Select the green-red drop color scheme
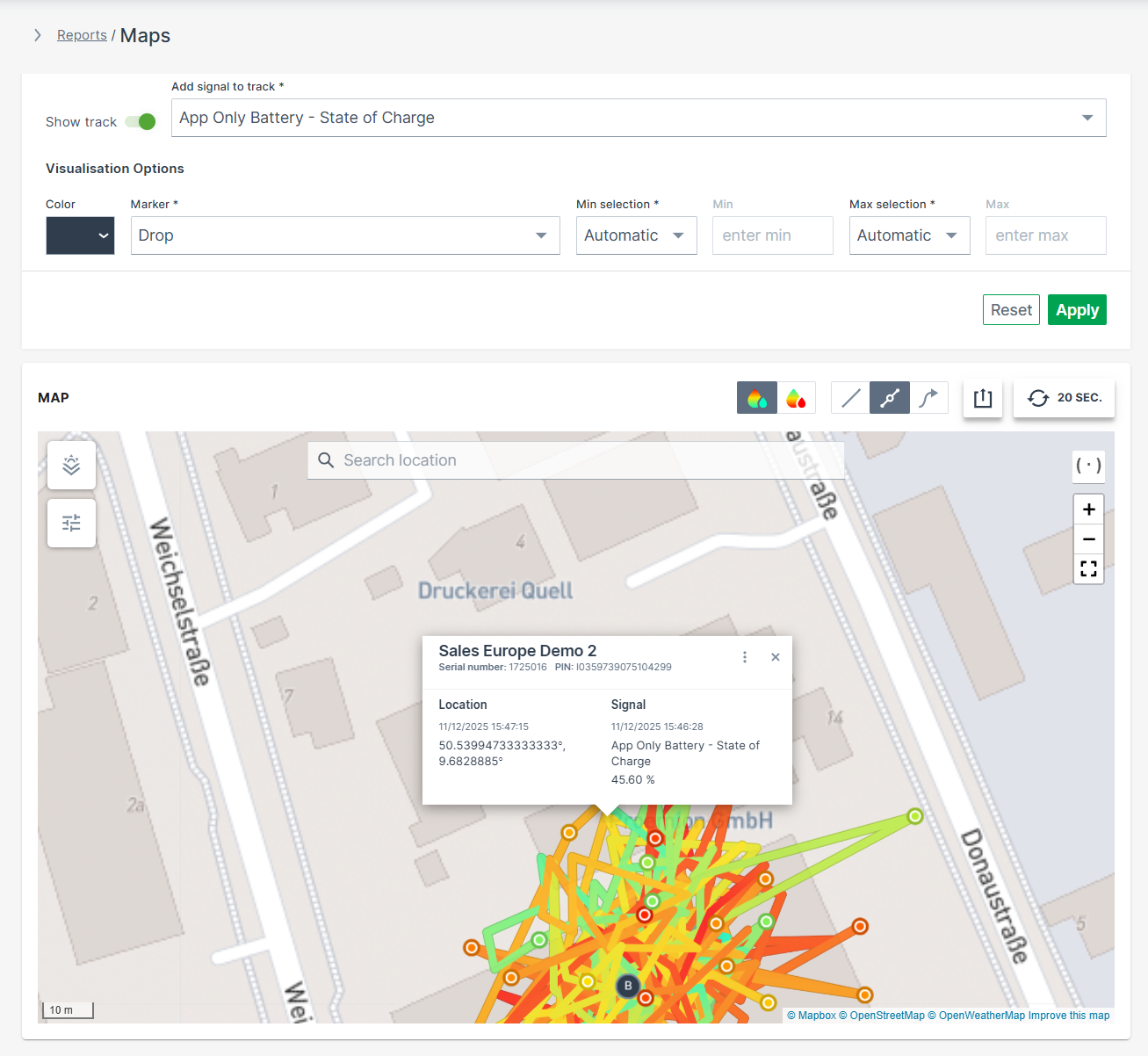Image resolution: width=1148 pixels, height=1056 pixels. coord(796,398)
